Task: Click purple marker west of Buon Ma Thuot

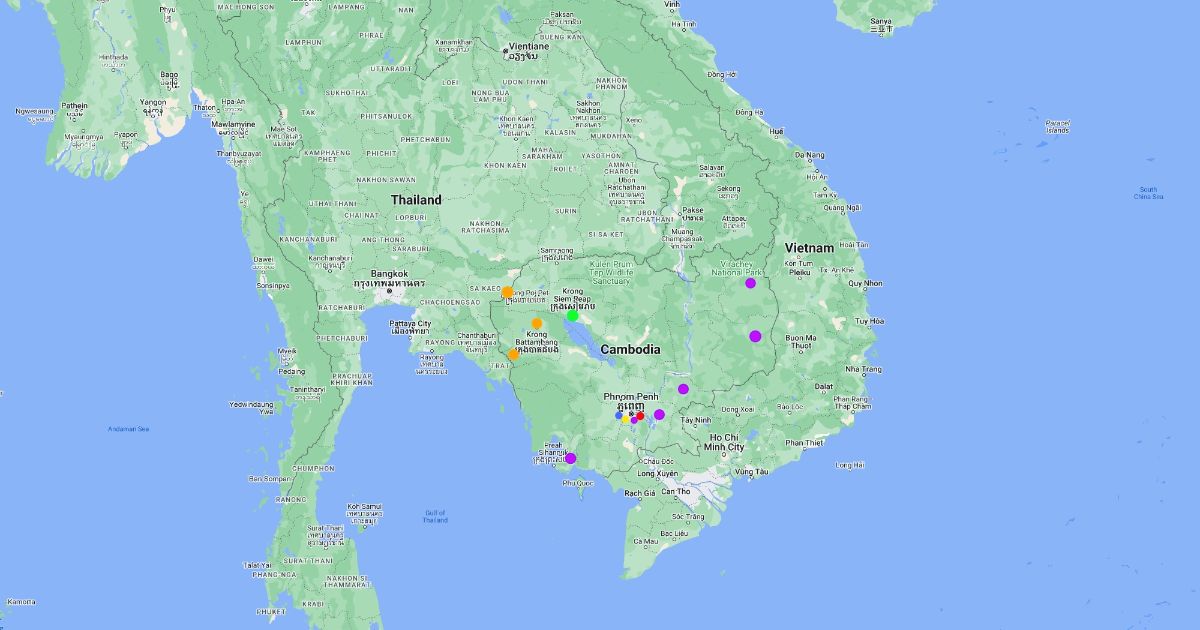Action: [x=755, y=336]
